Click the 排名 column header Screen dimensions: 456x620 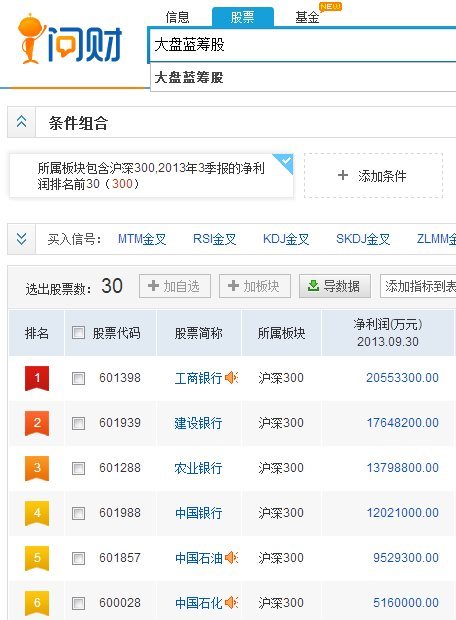tap(36, 333)
